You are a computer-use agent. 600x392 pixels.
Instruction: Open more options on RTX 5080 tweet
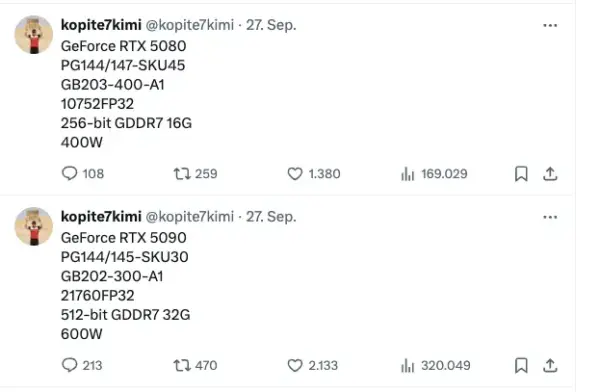point(550,25)
